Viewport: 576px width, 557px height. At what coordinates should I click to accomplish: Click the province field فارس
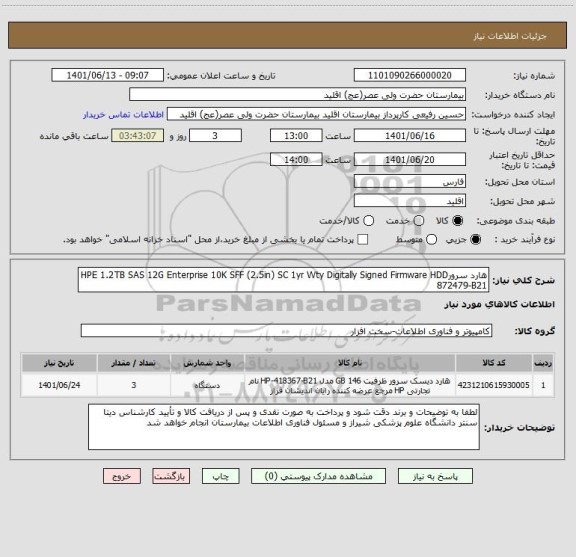click(x=410, y=182)
